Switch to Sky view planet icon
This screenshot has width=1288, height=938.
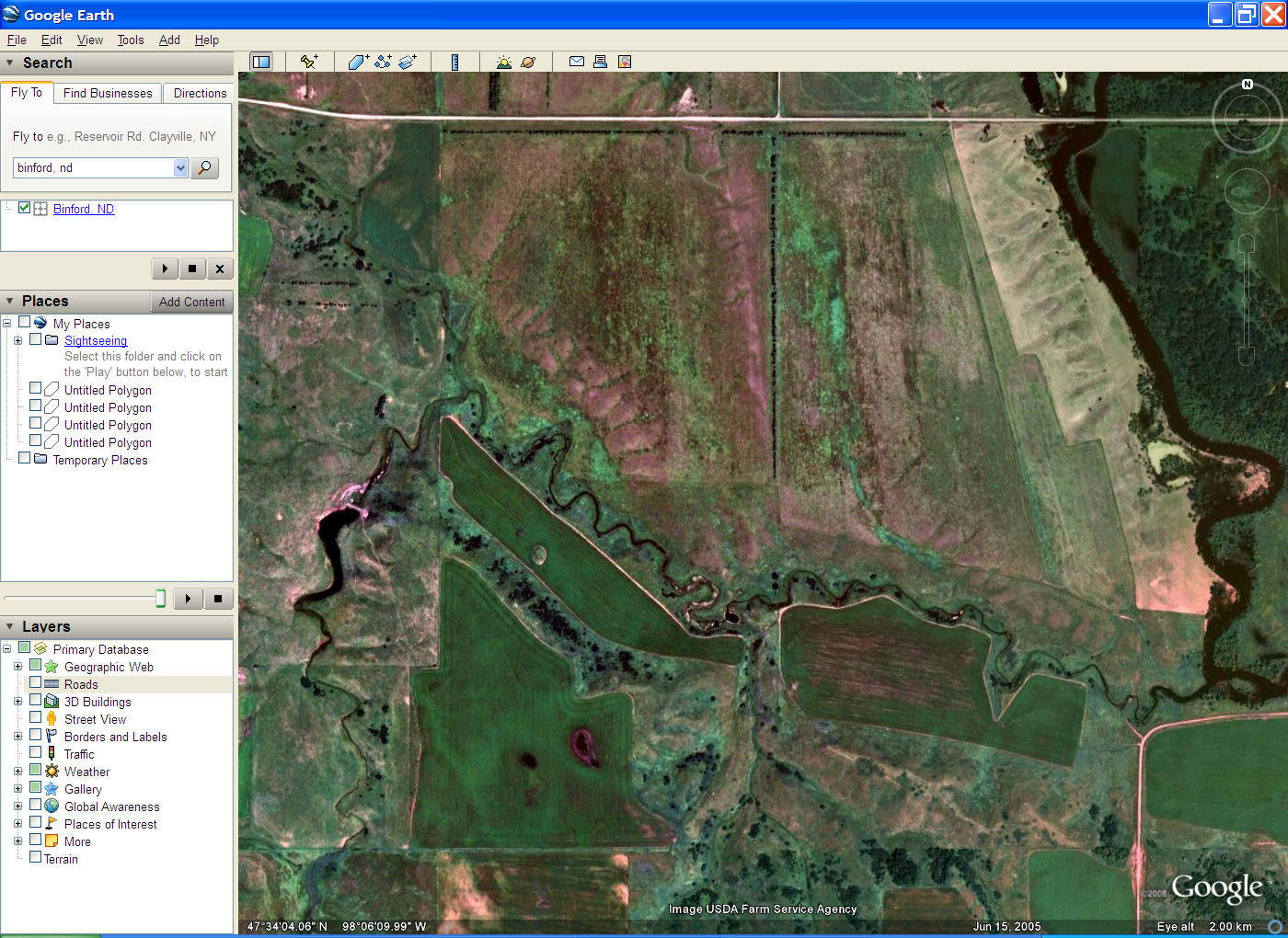tap(528, 62)
